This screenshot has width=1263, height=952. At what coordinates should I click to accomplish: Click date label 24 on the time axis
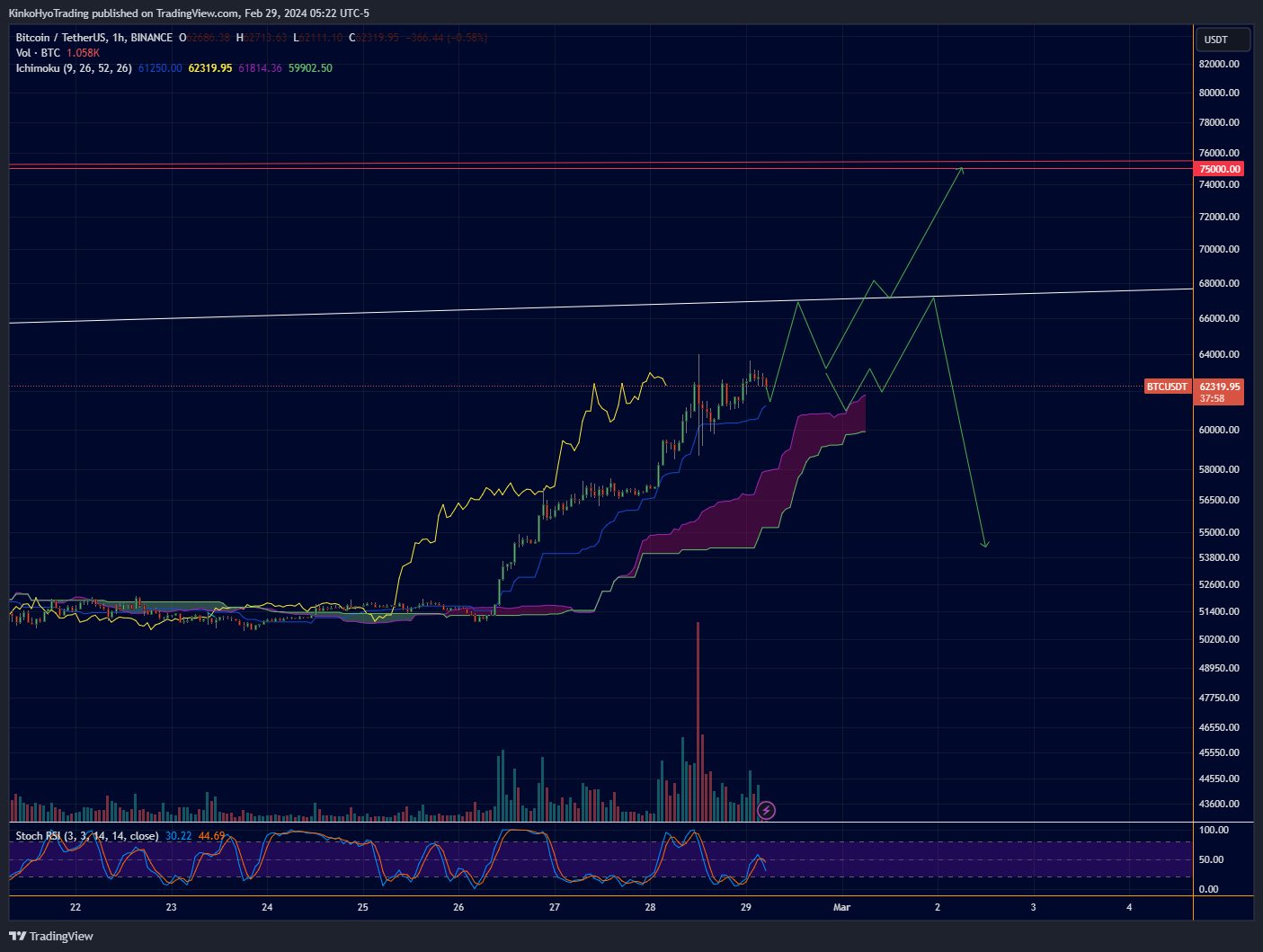pyautogui.click(x=267, y=907)
